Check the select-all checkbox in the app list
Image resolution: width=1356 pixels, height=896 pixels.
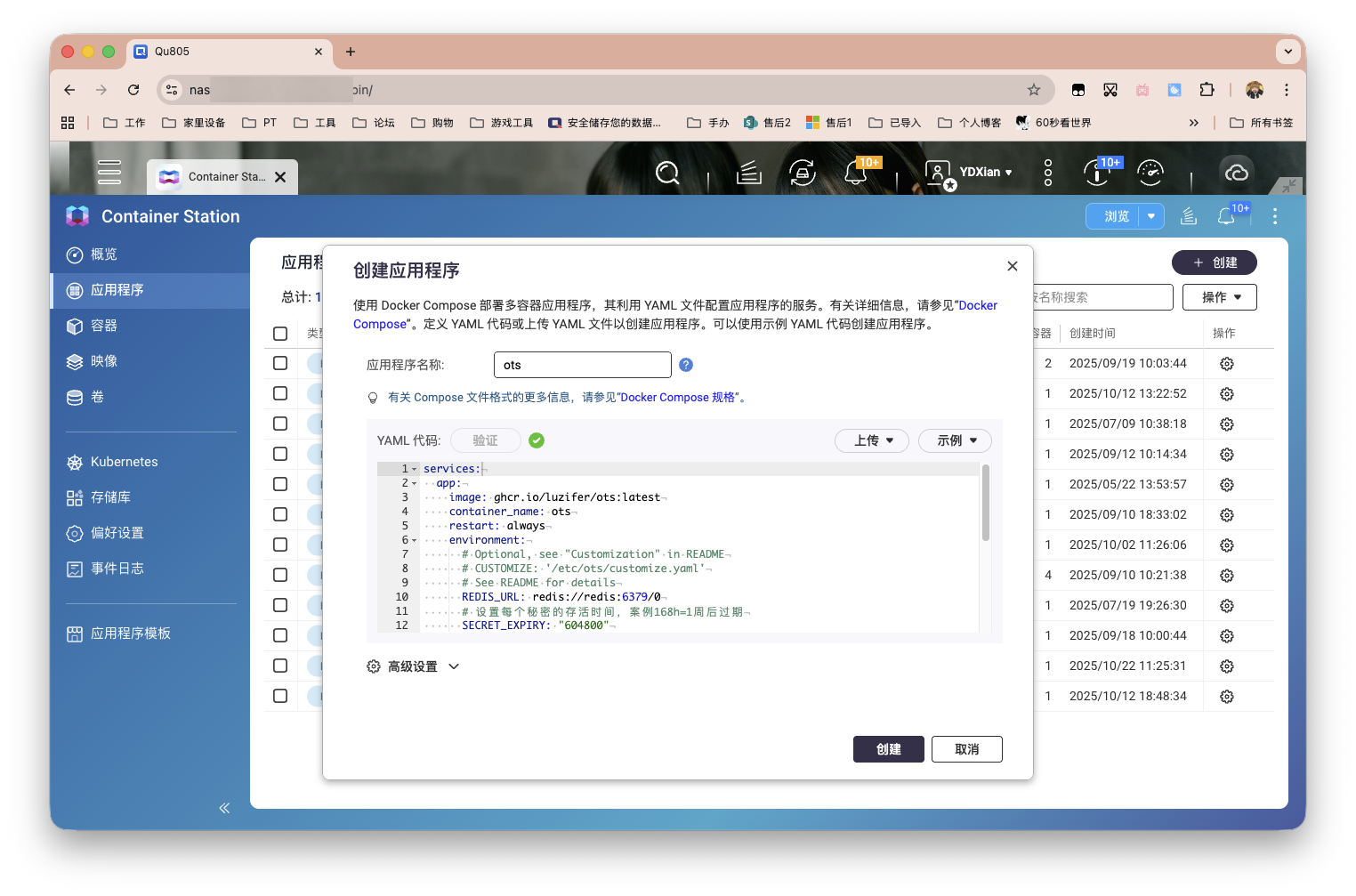pos(280,333)
